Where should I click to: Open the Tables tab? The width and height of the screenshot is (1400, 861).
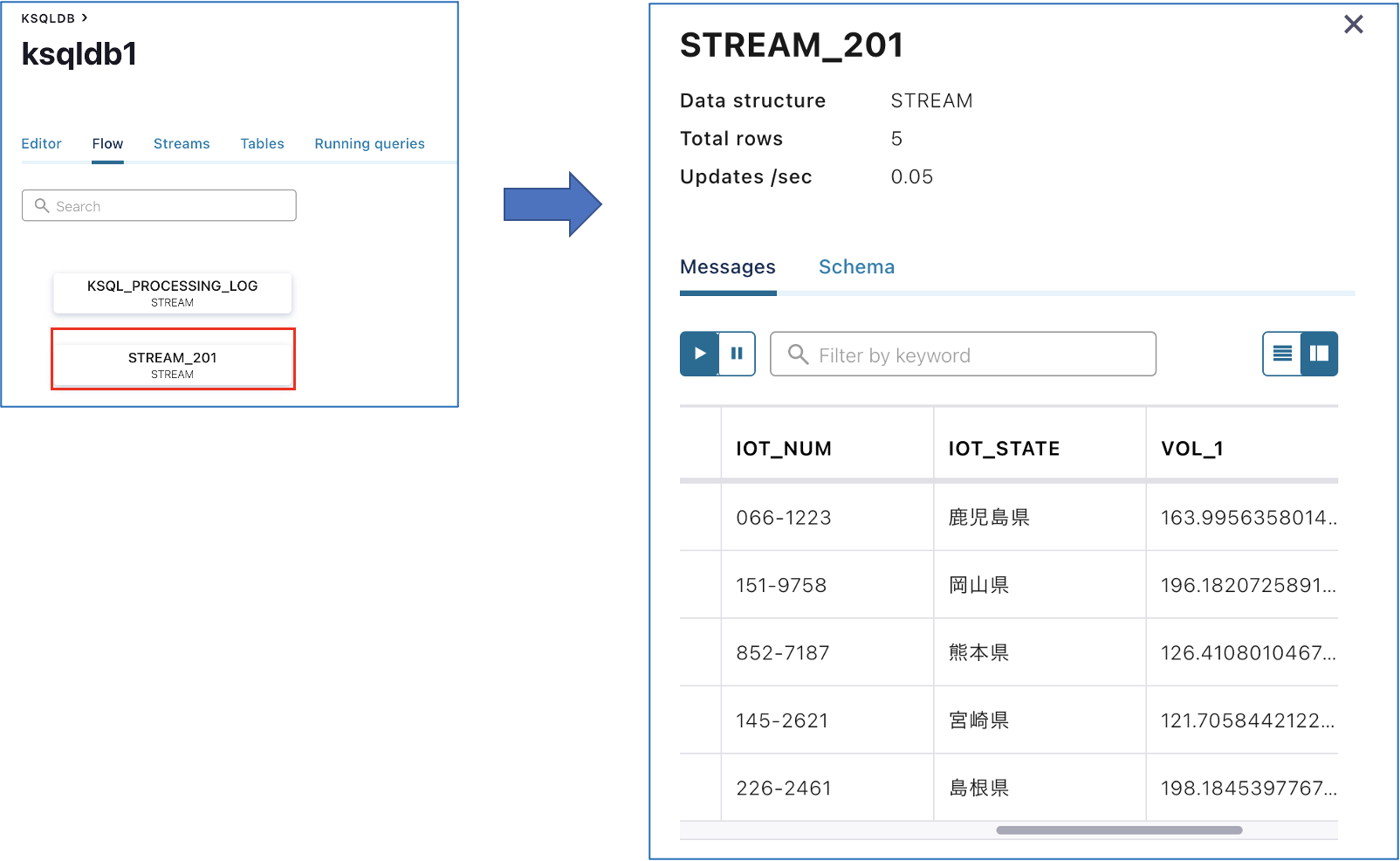point(262,143)
